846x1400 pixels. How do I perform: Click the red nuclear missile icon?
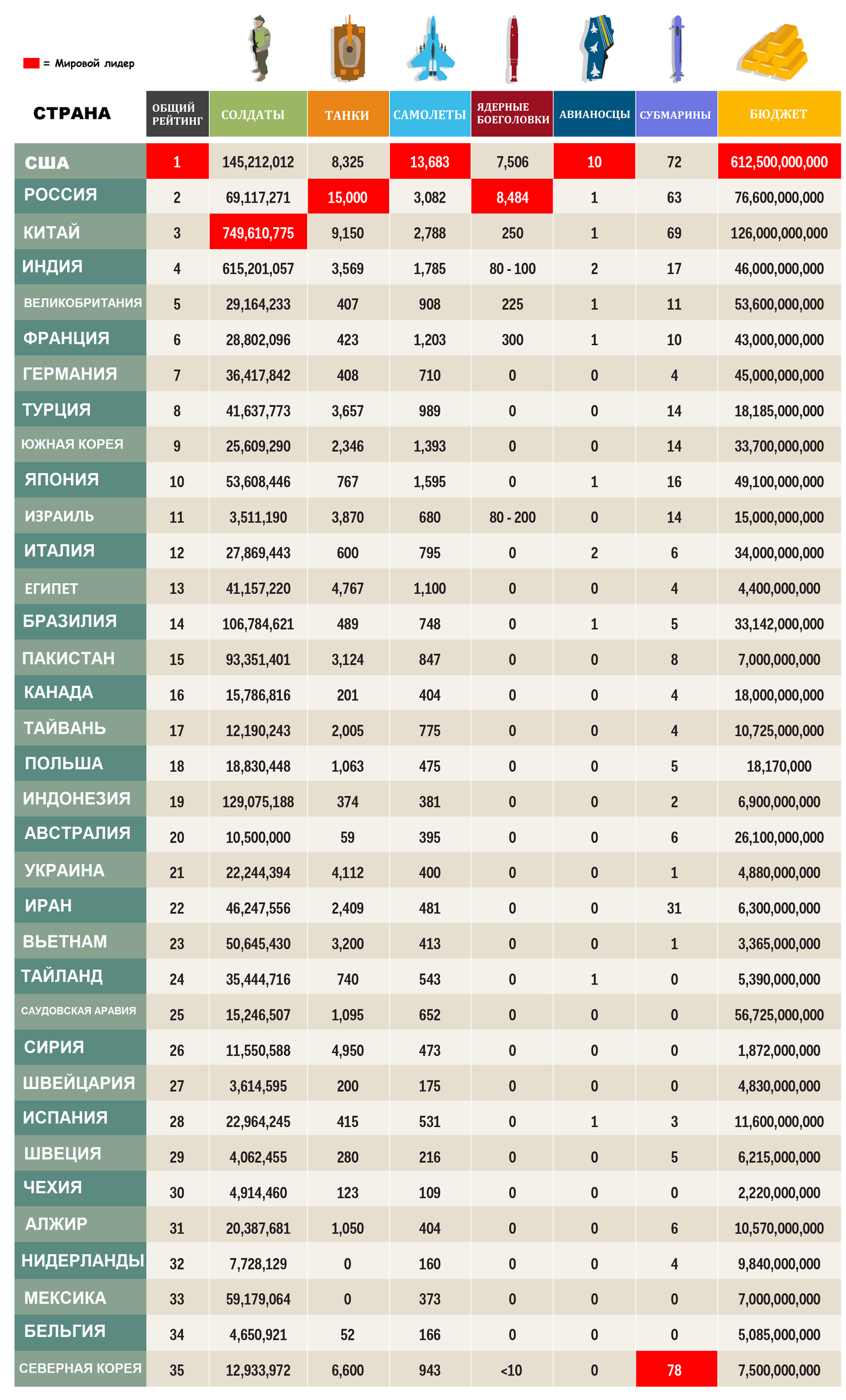point(513,50)
